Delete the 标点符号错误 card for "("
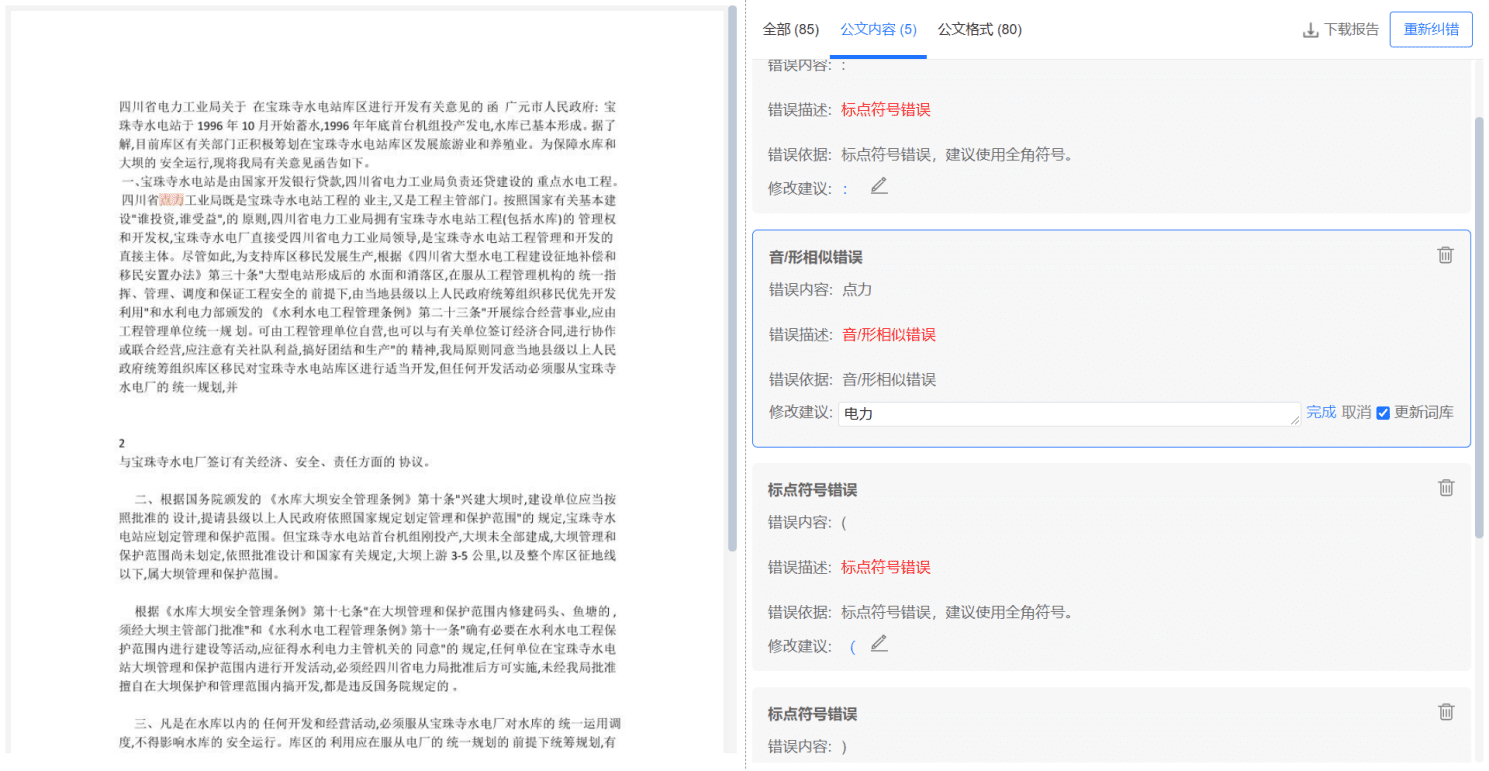Screen dimensions: 1489x771 pyautogui.click(x=1446, y=488)
